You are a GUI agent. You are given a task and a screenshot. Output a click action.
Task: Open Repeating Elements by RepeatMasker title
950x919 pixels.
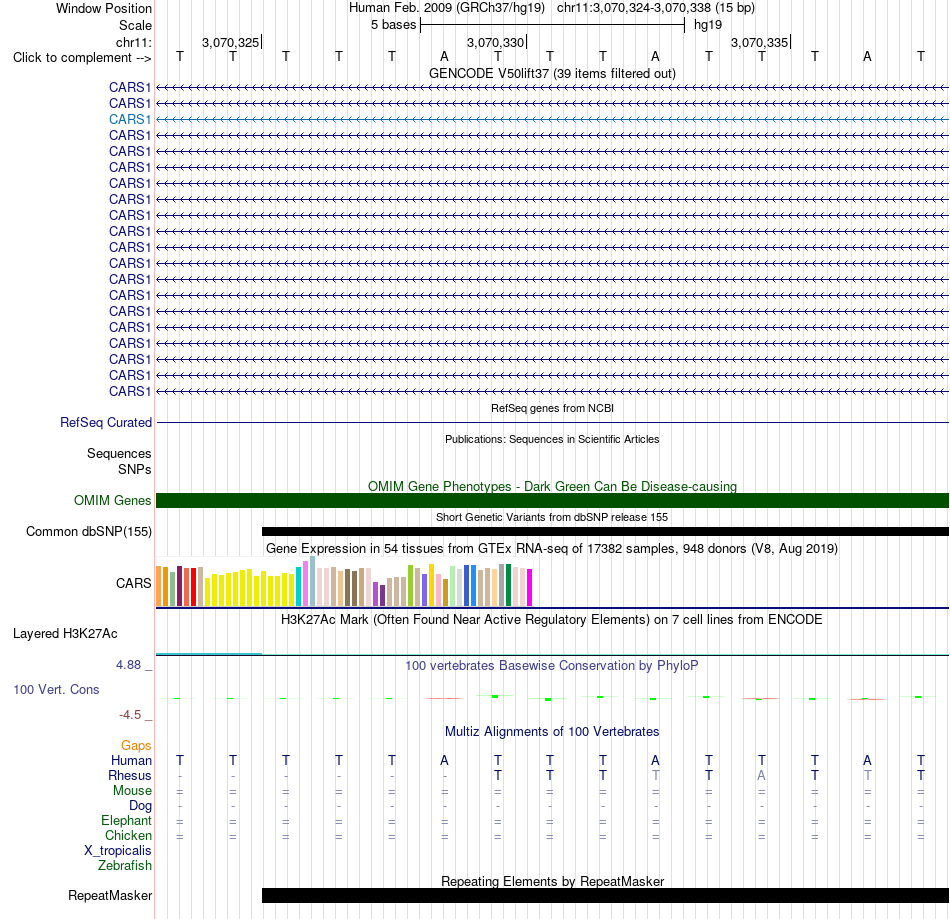[x=552, y=881]
